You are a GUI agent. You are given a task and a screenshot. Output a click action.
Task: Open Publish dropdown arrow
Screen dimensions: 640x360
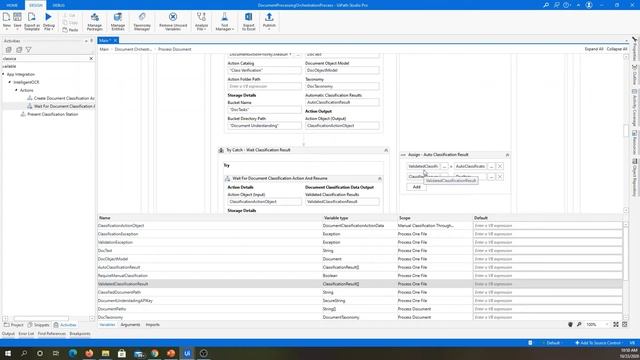pyautogui.click(x=269, y=29)
